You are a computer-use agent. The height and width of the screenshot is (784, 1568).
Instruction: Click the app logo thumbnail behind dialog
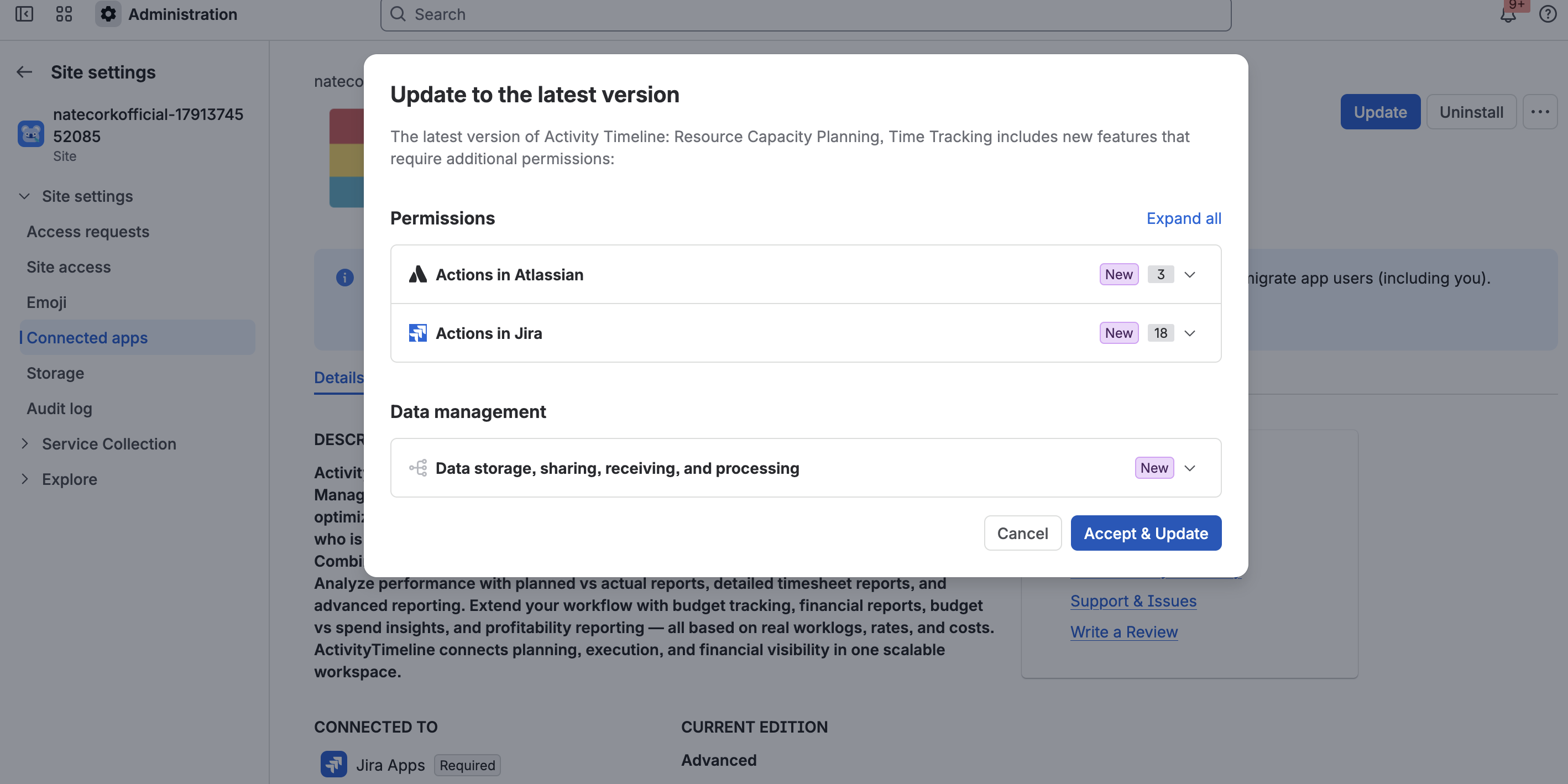click(x=346, y=158)
